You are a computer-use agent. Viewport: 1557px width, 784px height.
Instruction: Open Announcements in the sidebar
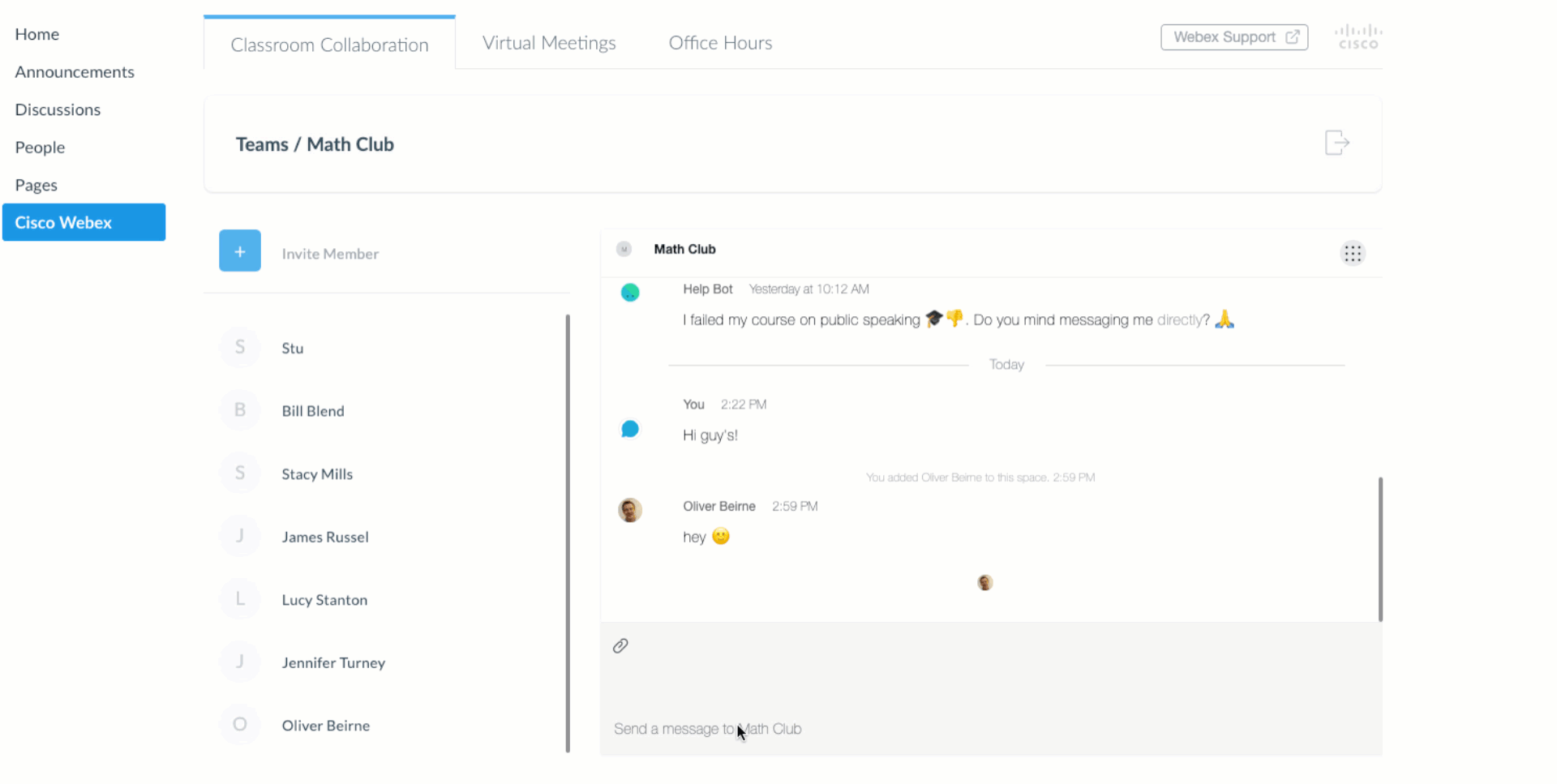point(75,71)
